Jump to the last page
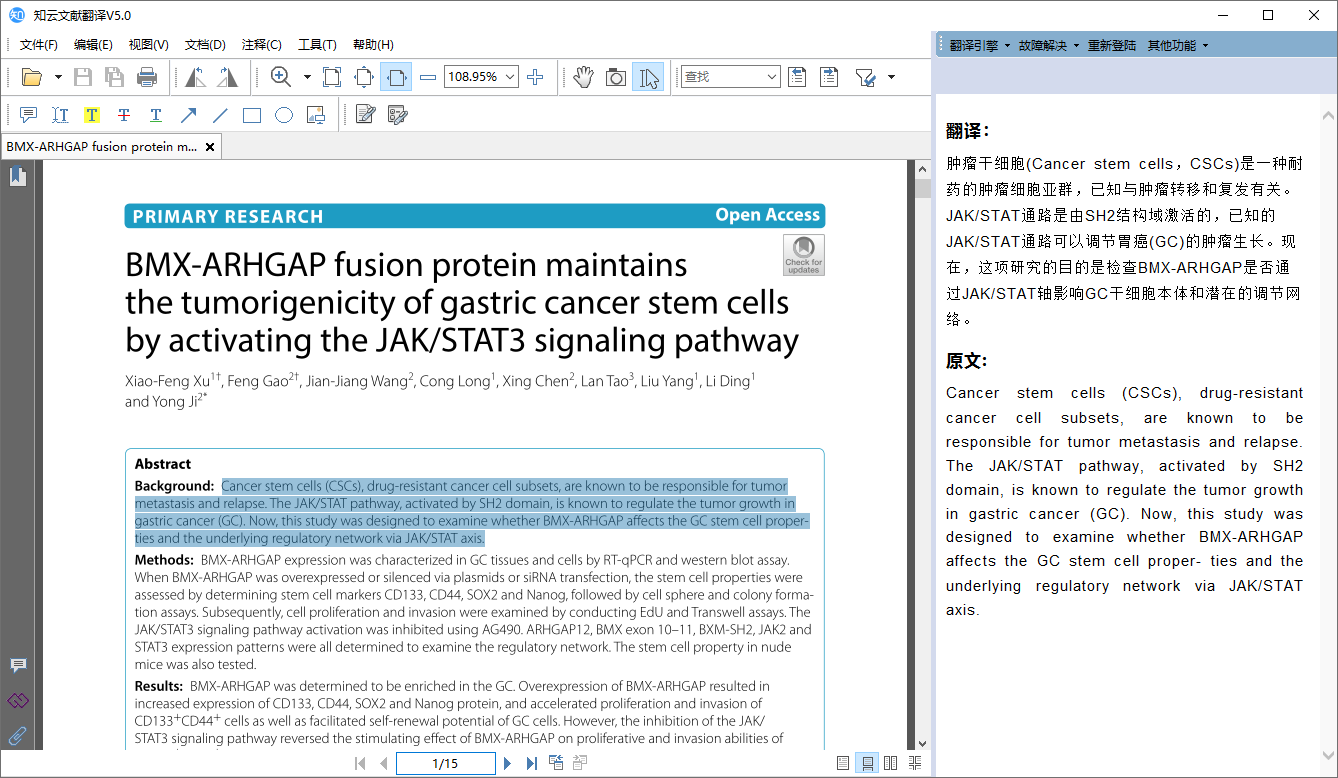The width and height of the screenshot is (1338, 778). [531, 763]
